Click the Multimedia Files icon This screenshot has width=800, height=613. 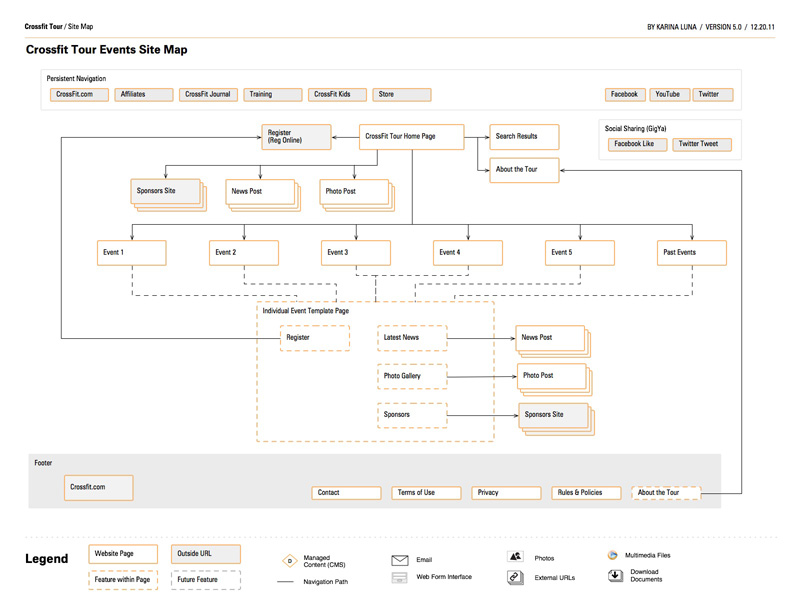pos(612,555)
